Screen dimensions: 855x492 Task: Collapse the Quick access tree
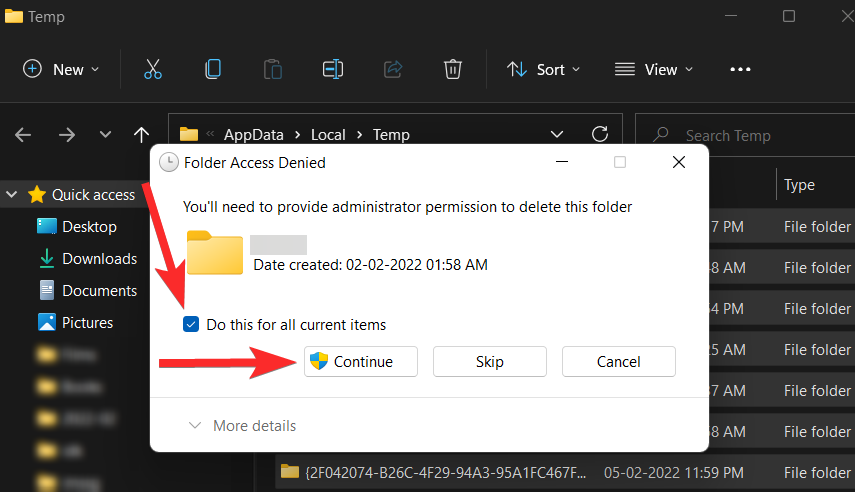coord(12,195)
